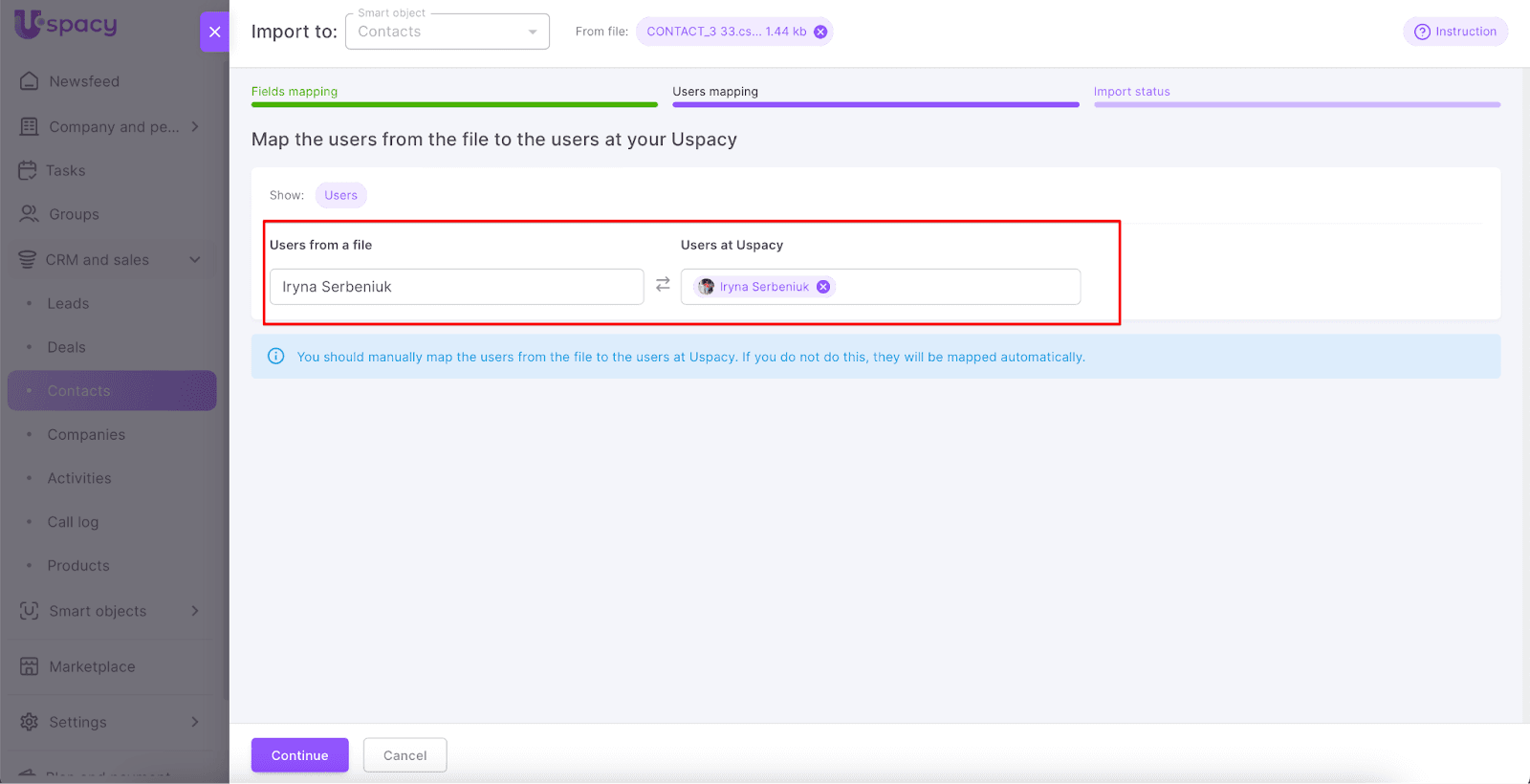Click the Tasks calendar icon

[x=28, y=170]
